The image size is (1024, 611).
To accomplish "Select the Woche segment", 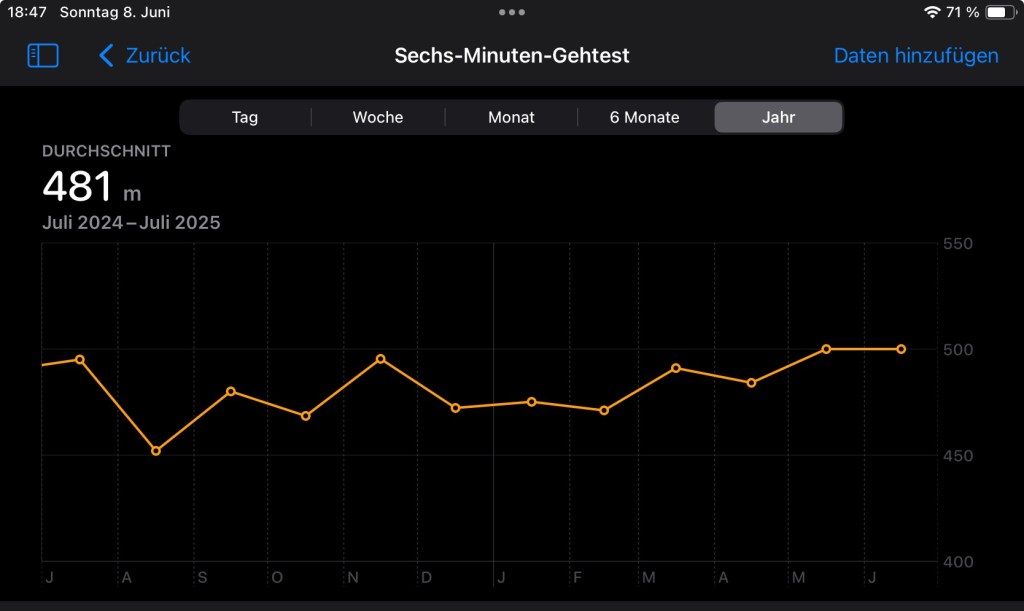I will click(378, 117).
